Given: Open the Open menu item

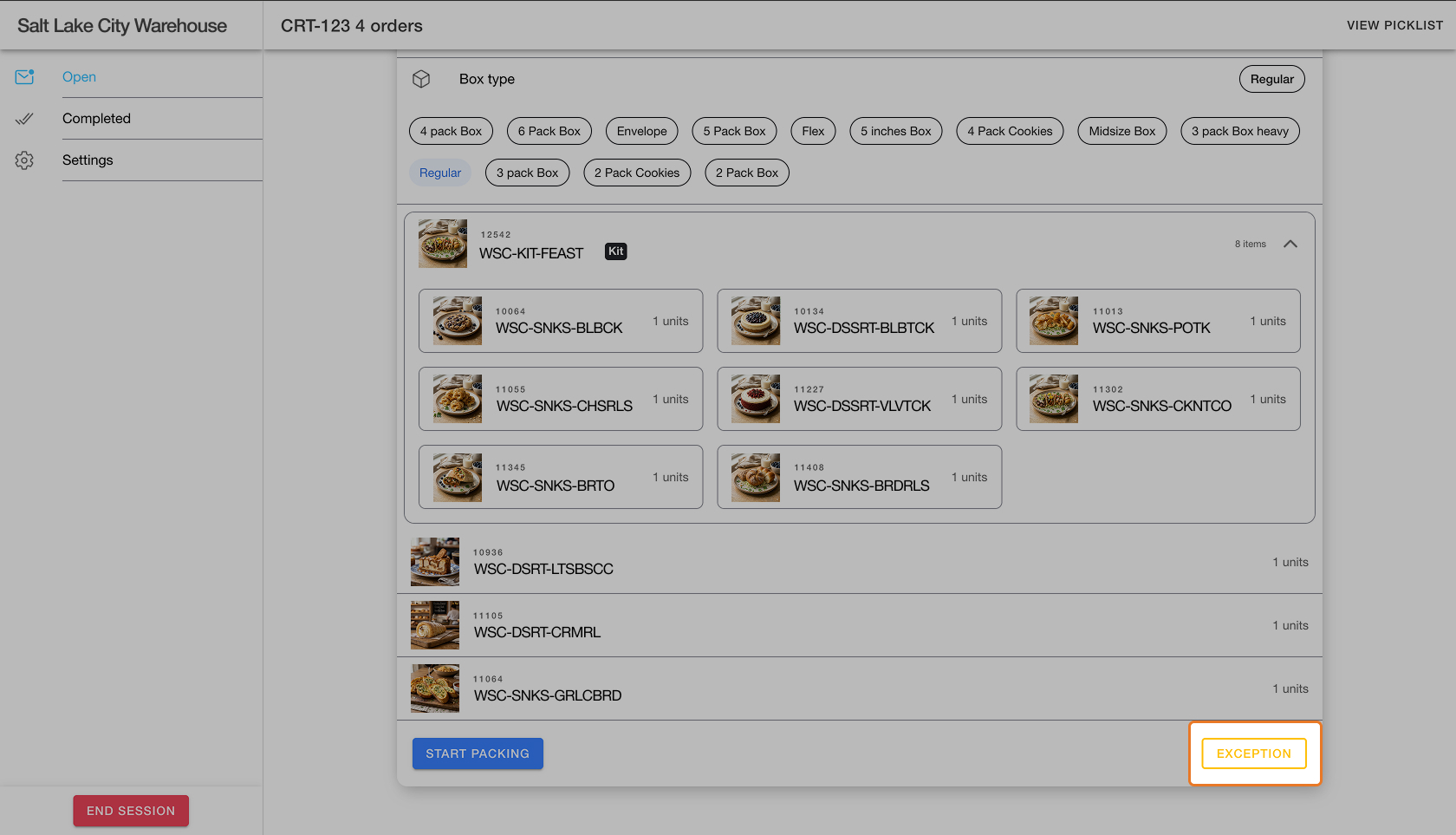Looking at the screenshot, I should tap(79, 77).
